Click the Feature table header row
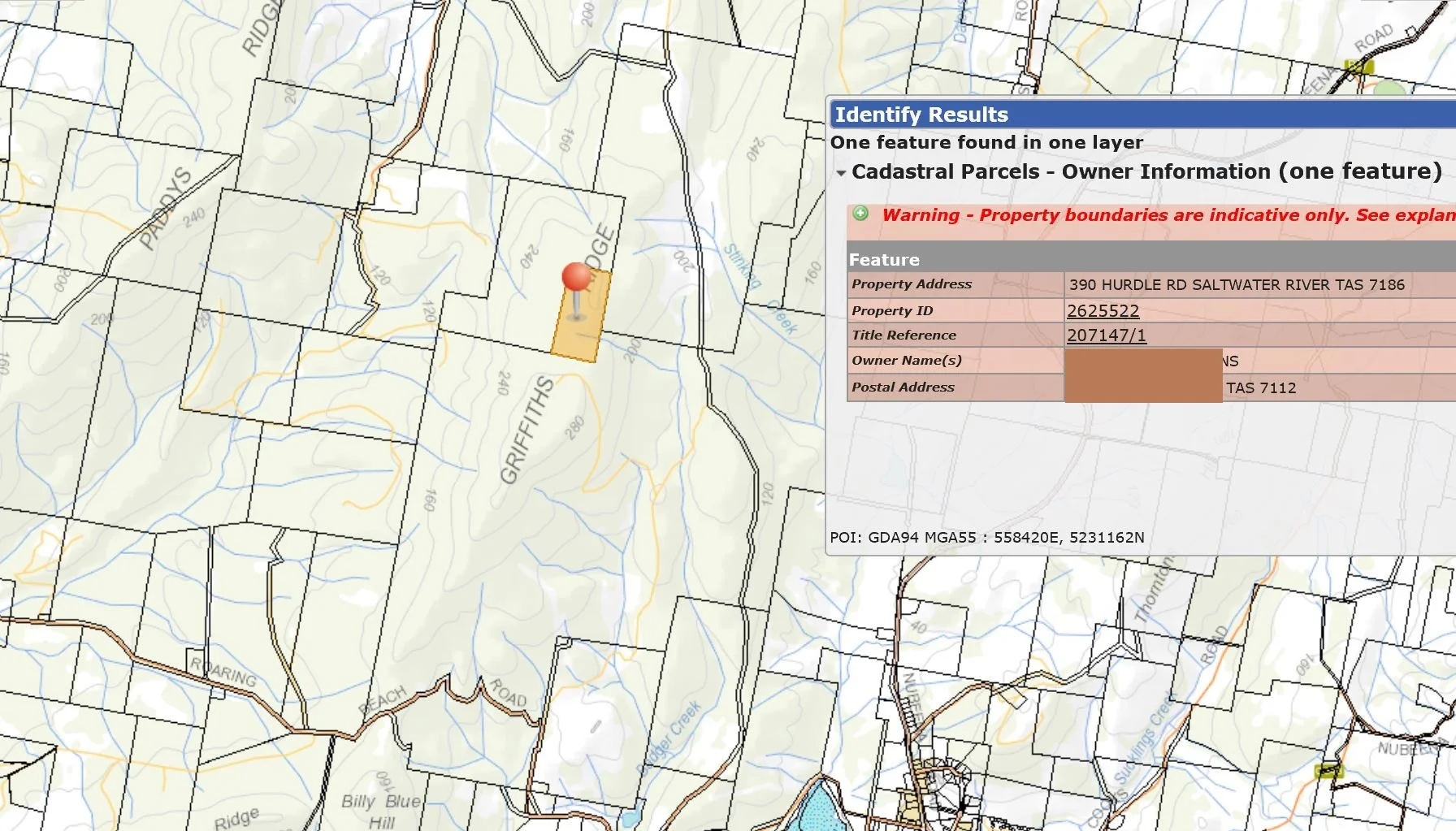 pyautogui.click(x=1137, y=259)
